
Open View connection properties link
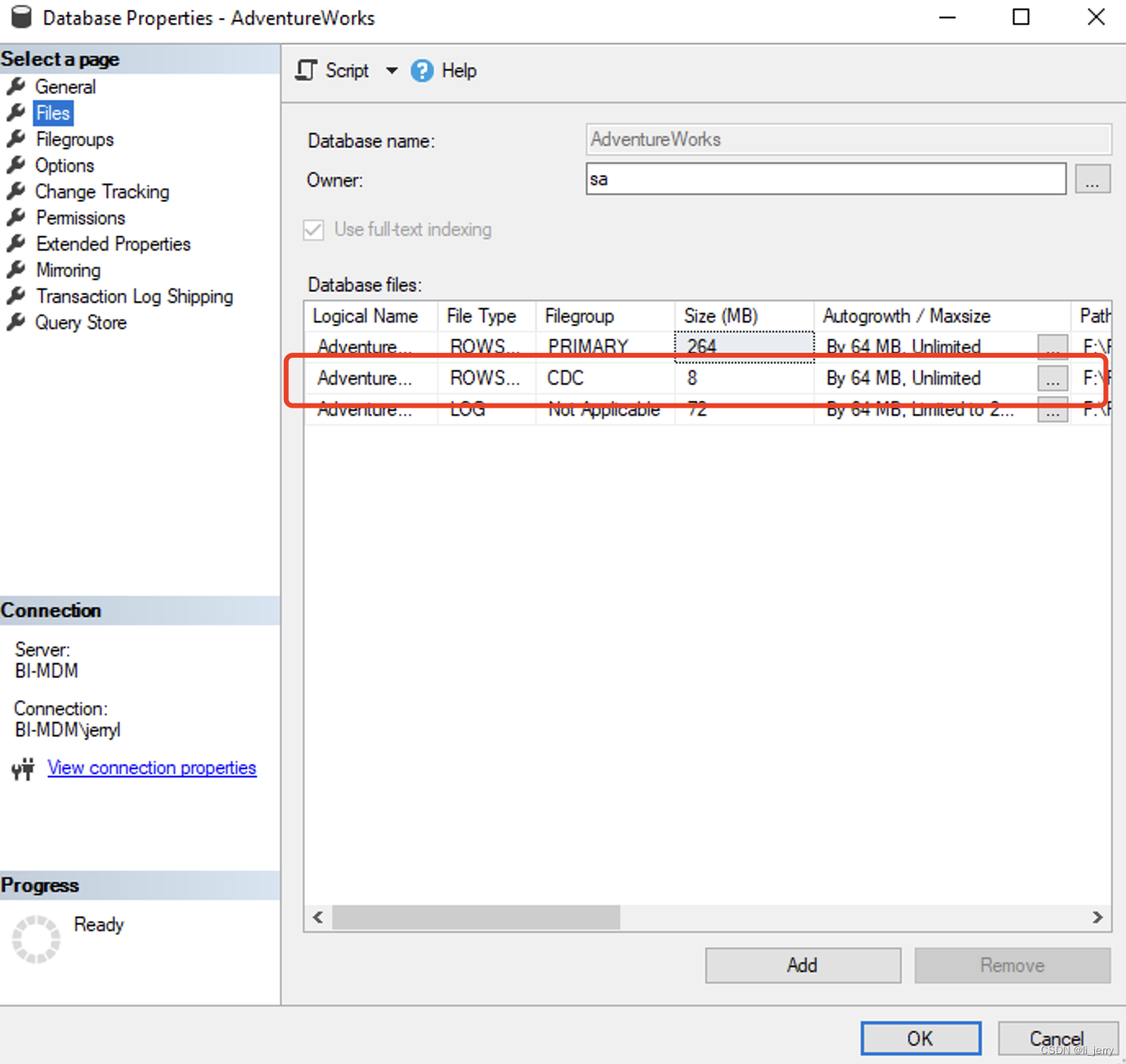(x=152, y=768)
